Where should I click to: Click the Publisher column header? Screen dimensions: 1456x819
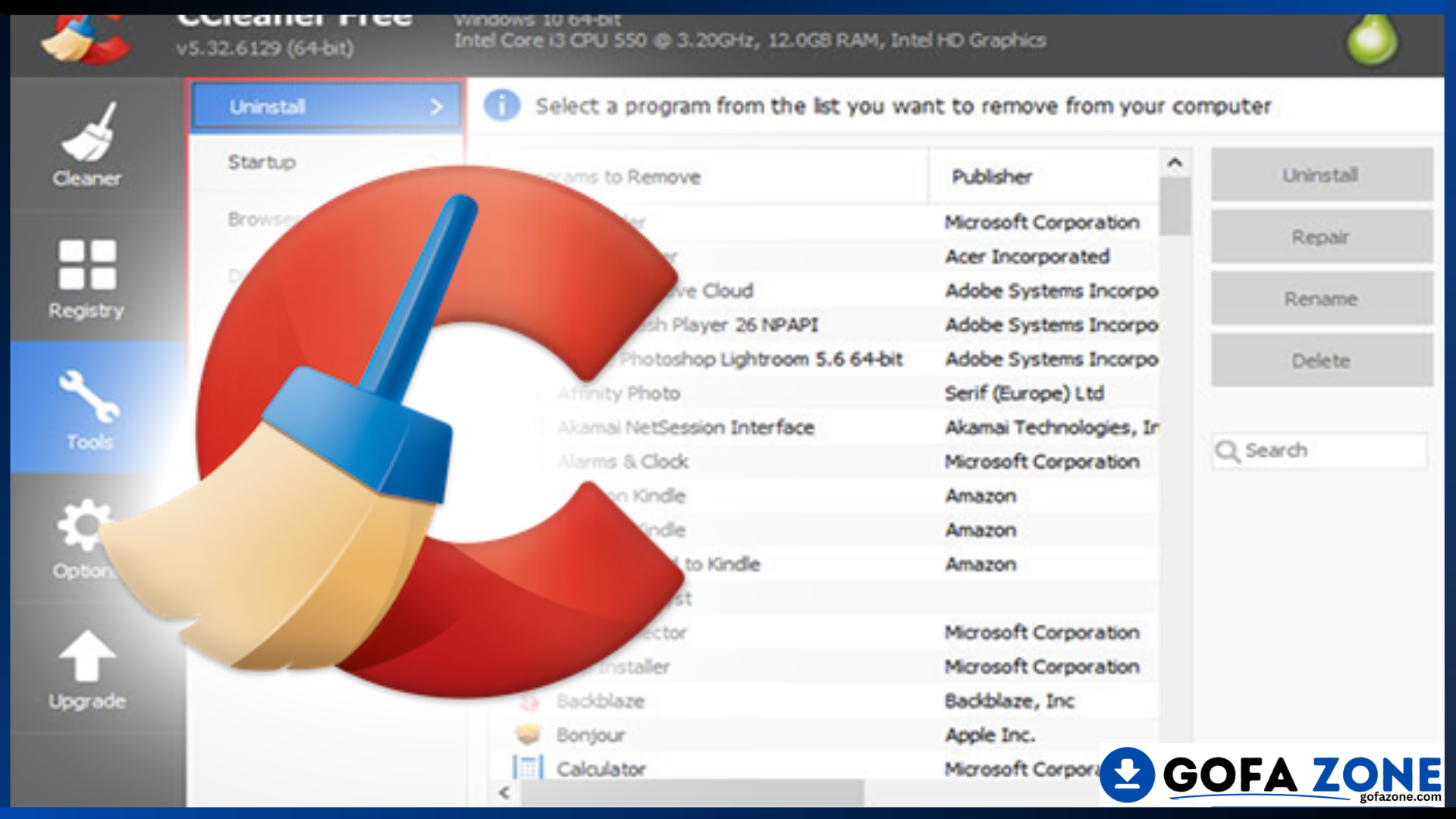pyautogui.click(x=1043, y=177)
